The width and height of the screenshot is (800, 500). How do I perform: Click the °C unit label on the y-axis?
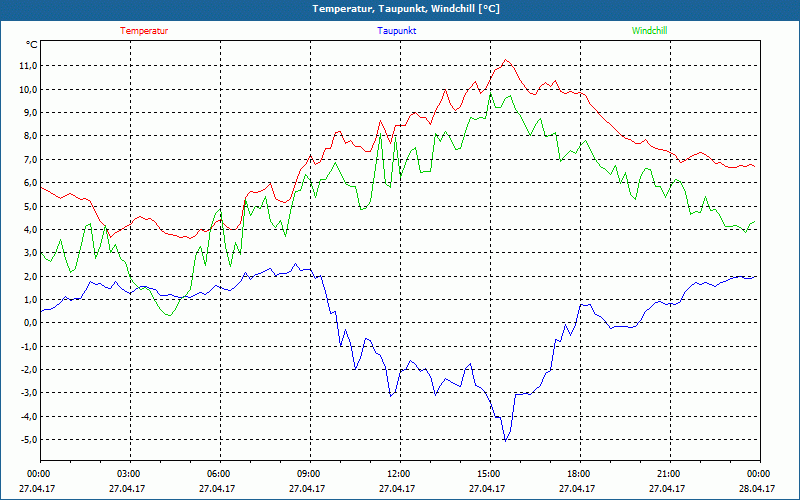[32, 45]
